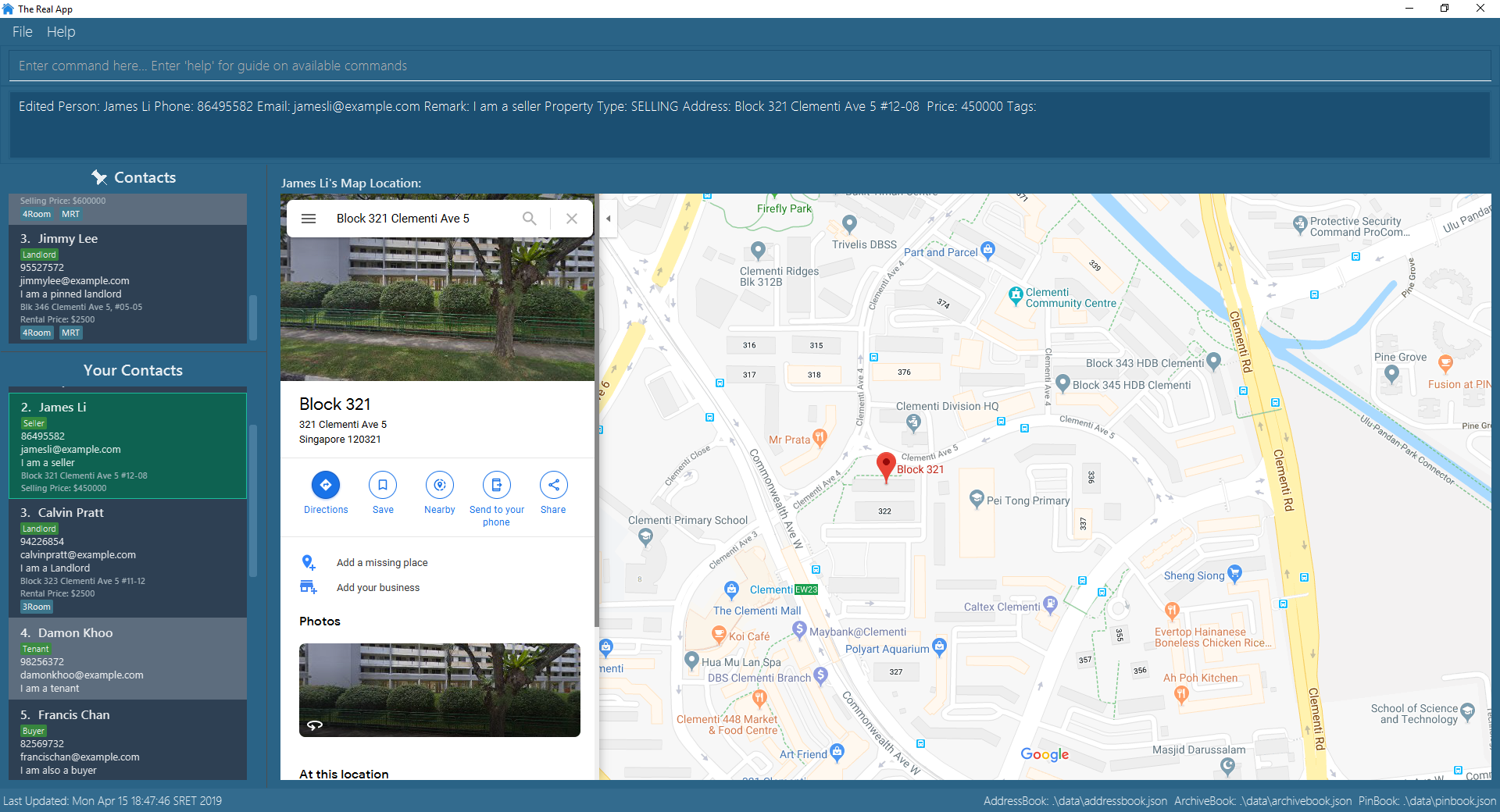Click the Nearby icon
1500x812 pixels.
[440, 485]
